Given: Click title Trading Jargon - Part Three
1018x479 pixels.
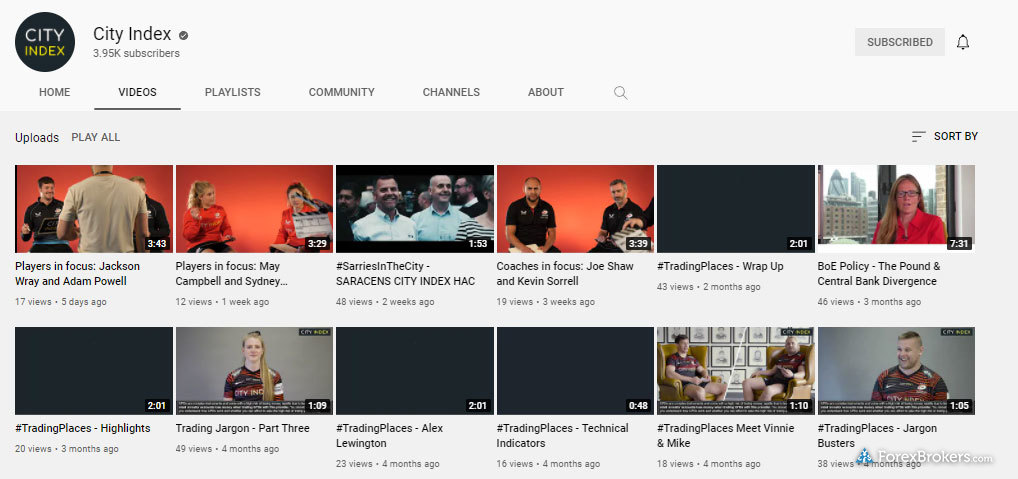Looking at the screenshot, I should click(x=243, y=428).
